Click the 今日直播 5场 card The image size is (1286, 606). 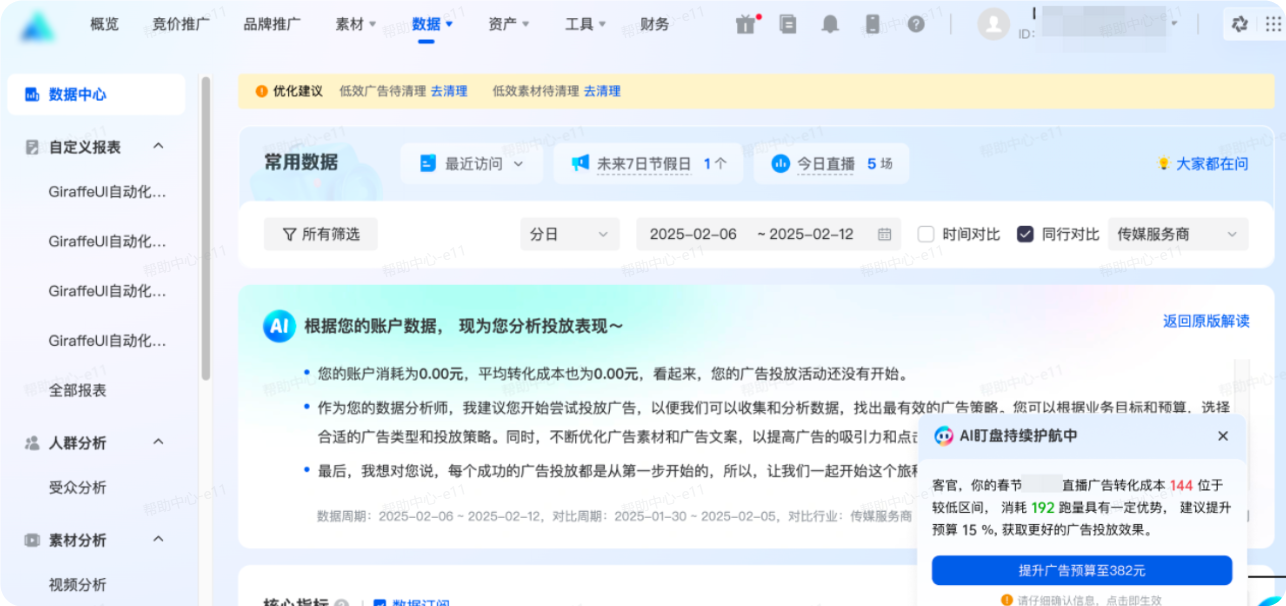(x=832, y=163)
